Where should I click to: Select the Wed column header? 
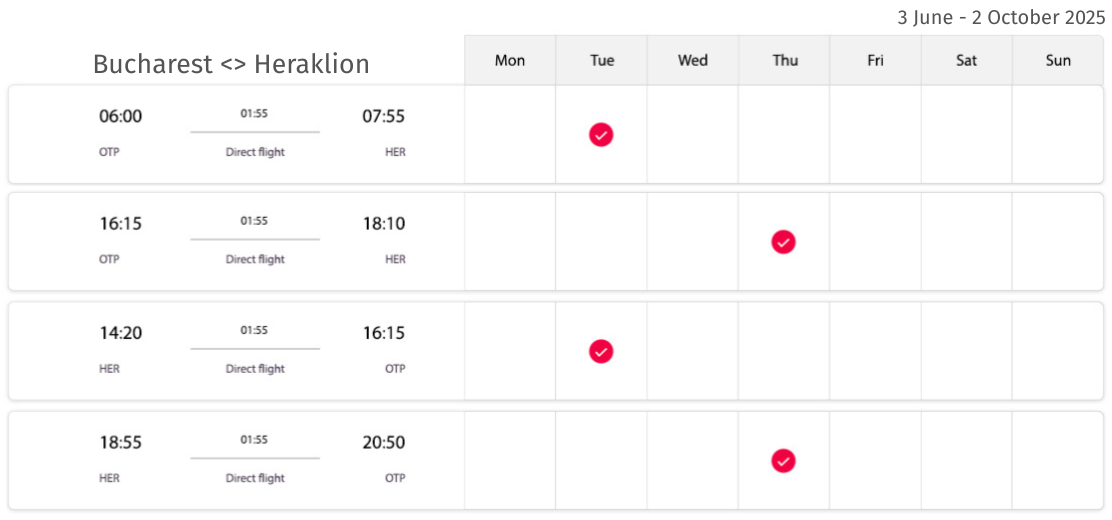tap(693, 60)
